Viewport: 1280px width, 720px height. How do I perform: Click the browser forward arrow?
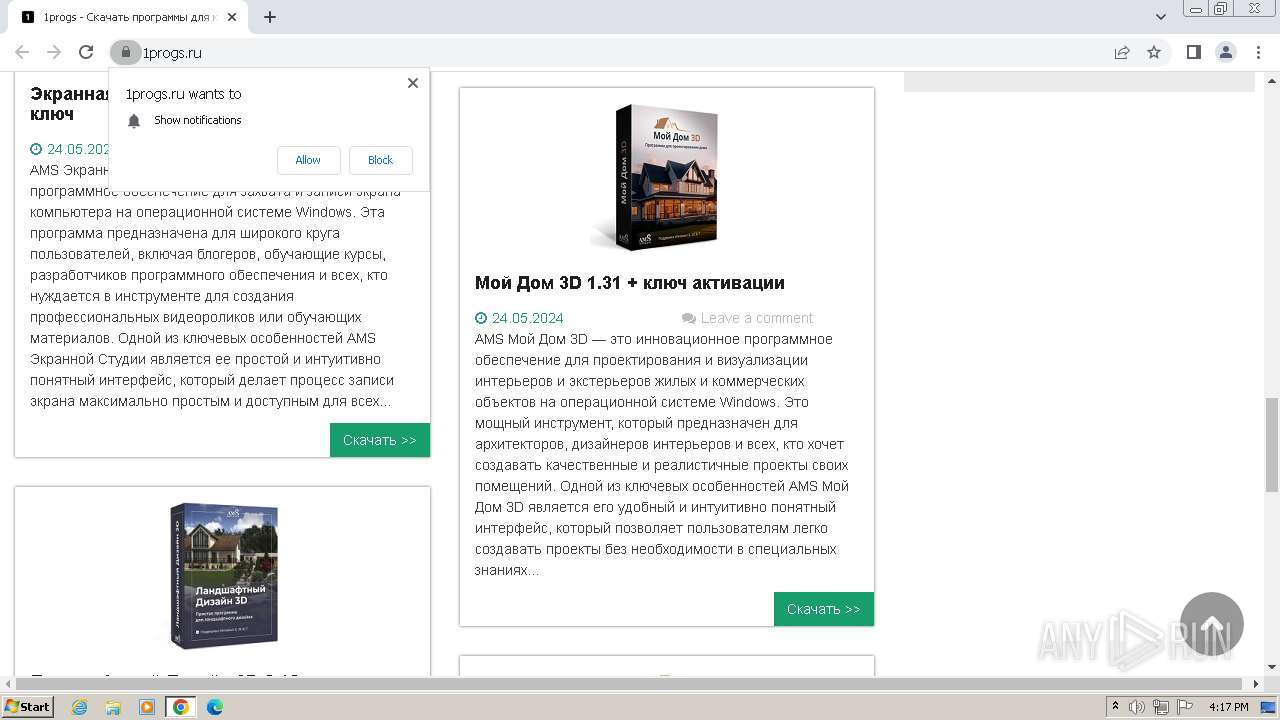54,52
